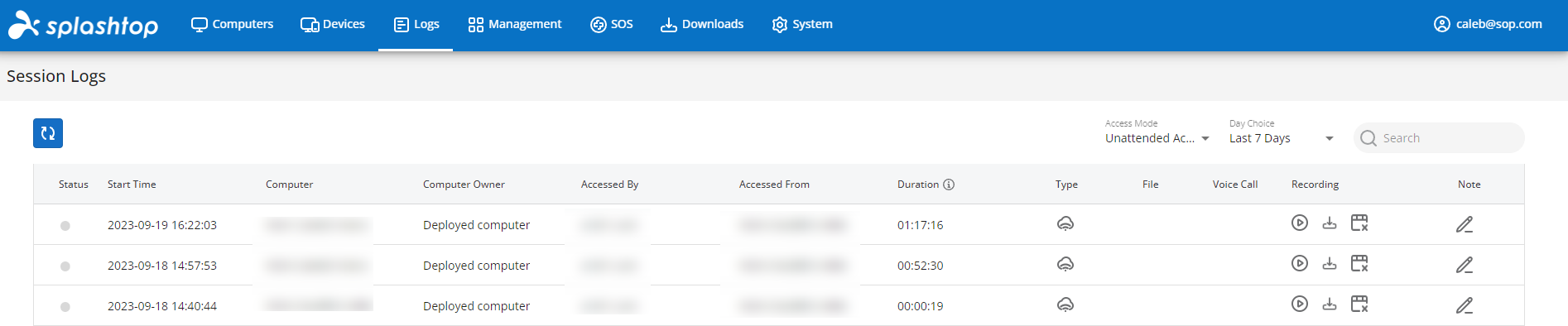1568x326 pixels.
Task: Open the Downloads page
Action: click(x=702, y=24)
